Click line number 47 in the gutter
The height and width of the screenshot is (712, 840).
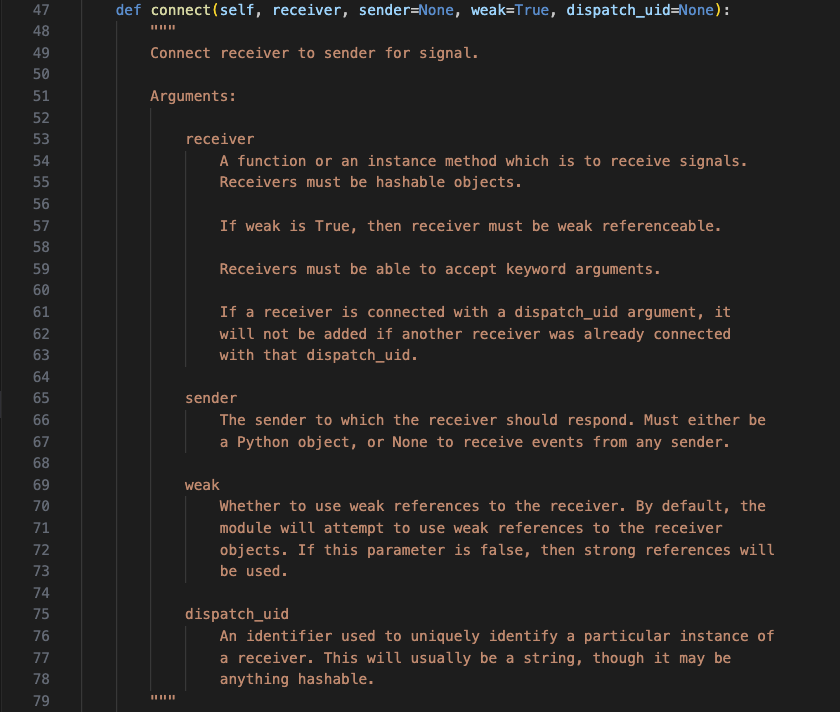click(41, 10)
